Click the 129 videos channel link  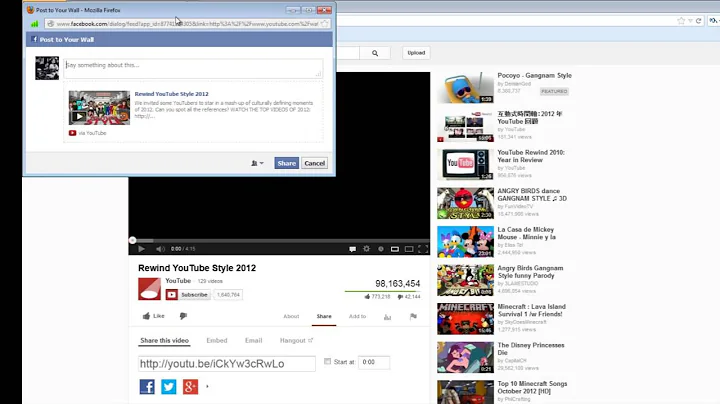click(x=210, y=281)
